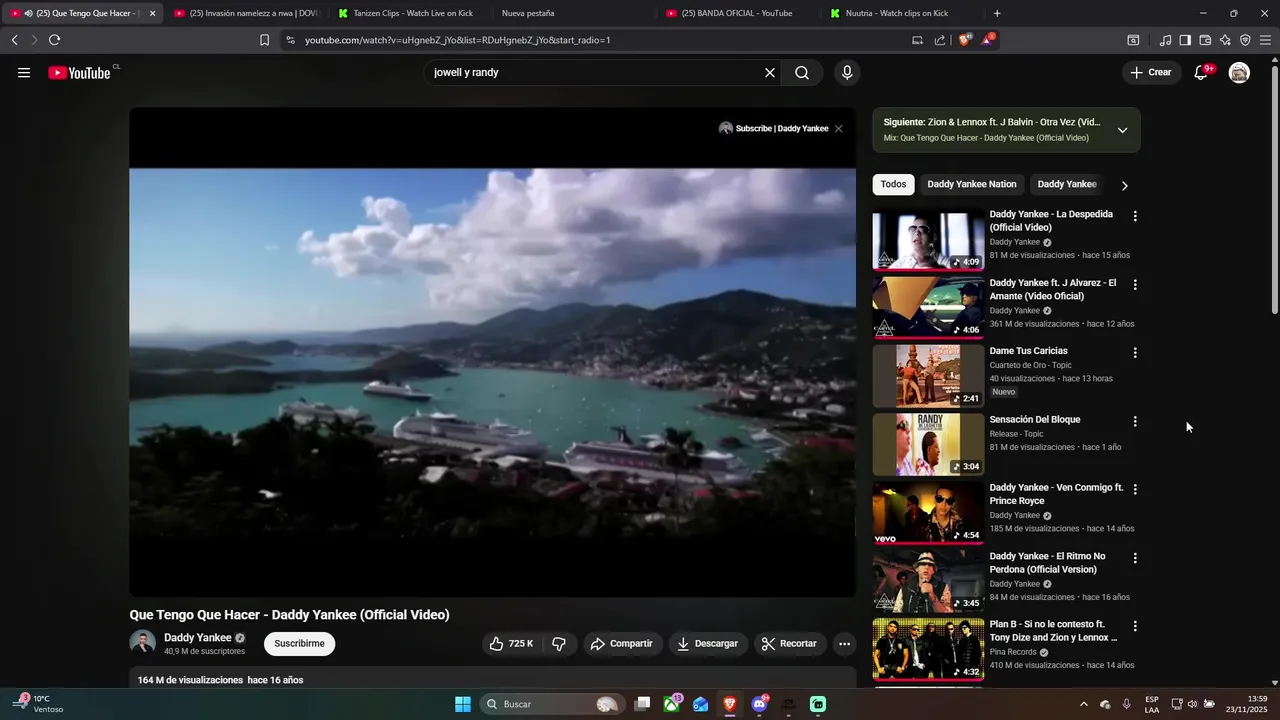
Task: Click the Recortar clip button
Action: (x=789, y=644)
